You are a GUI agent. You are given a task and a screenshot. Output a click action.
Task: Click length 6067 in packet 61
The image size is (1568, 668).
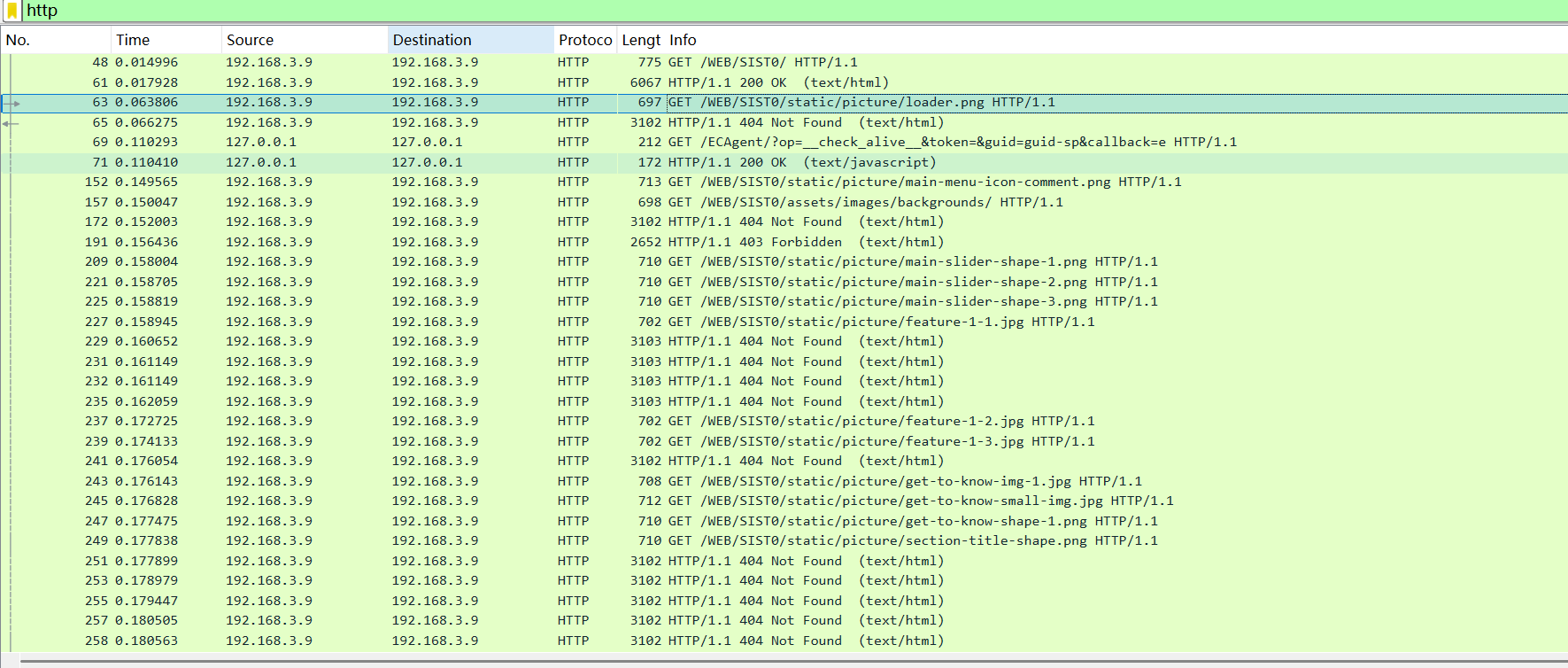coord(645,82)
